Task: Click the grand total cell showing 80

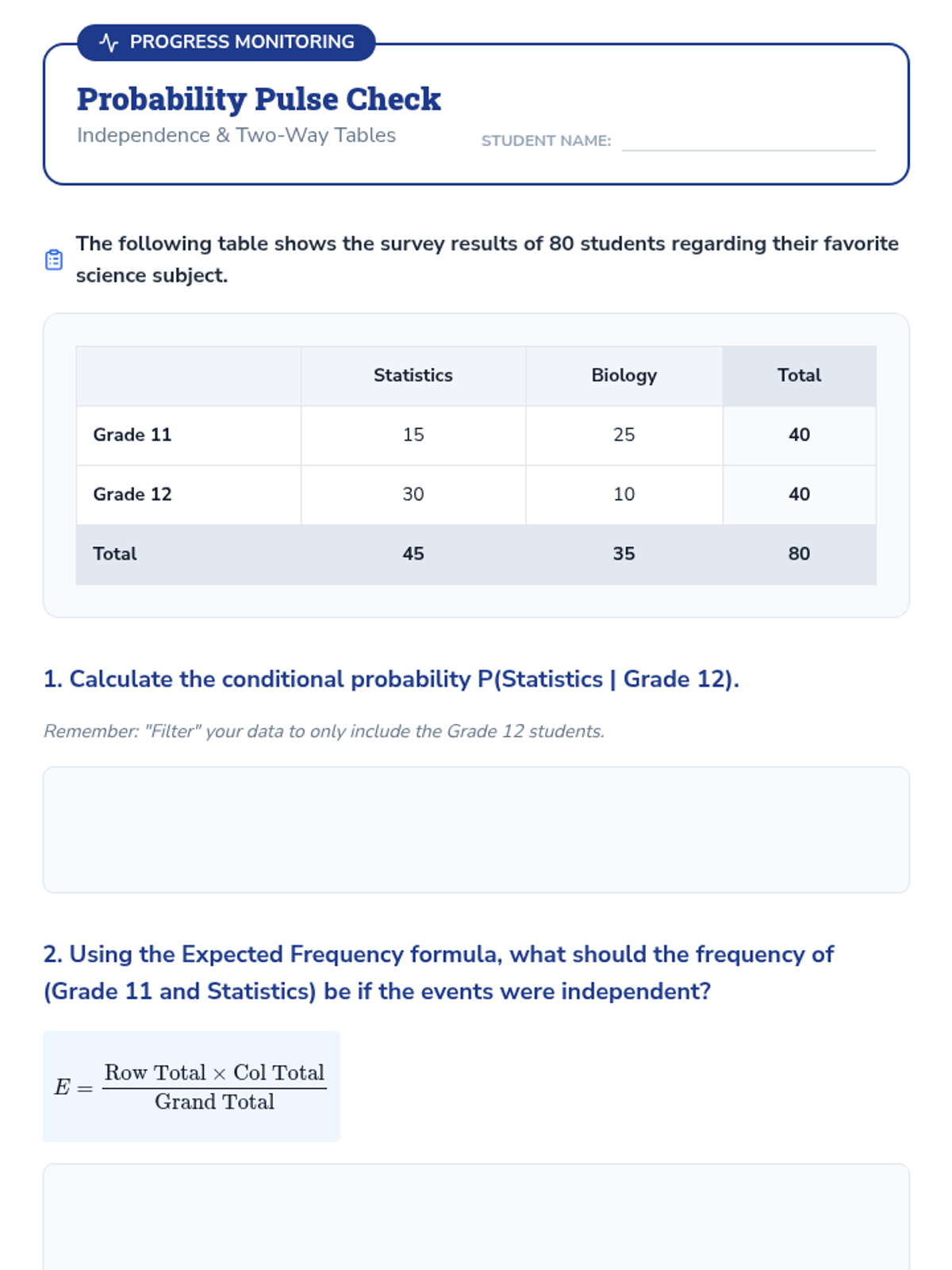Action: pyautogui.click(x=798, y=554)
